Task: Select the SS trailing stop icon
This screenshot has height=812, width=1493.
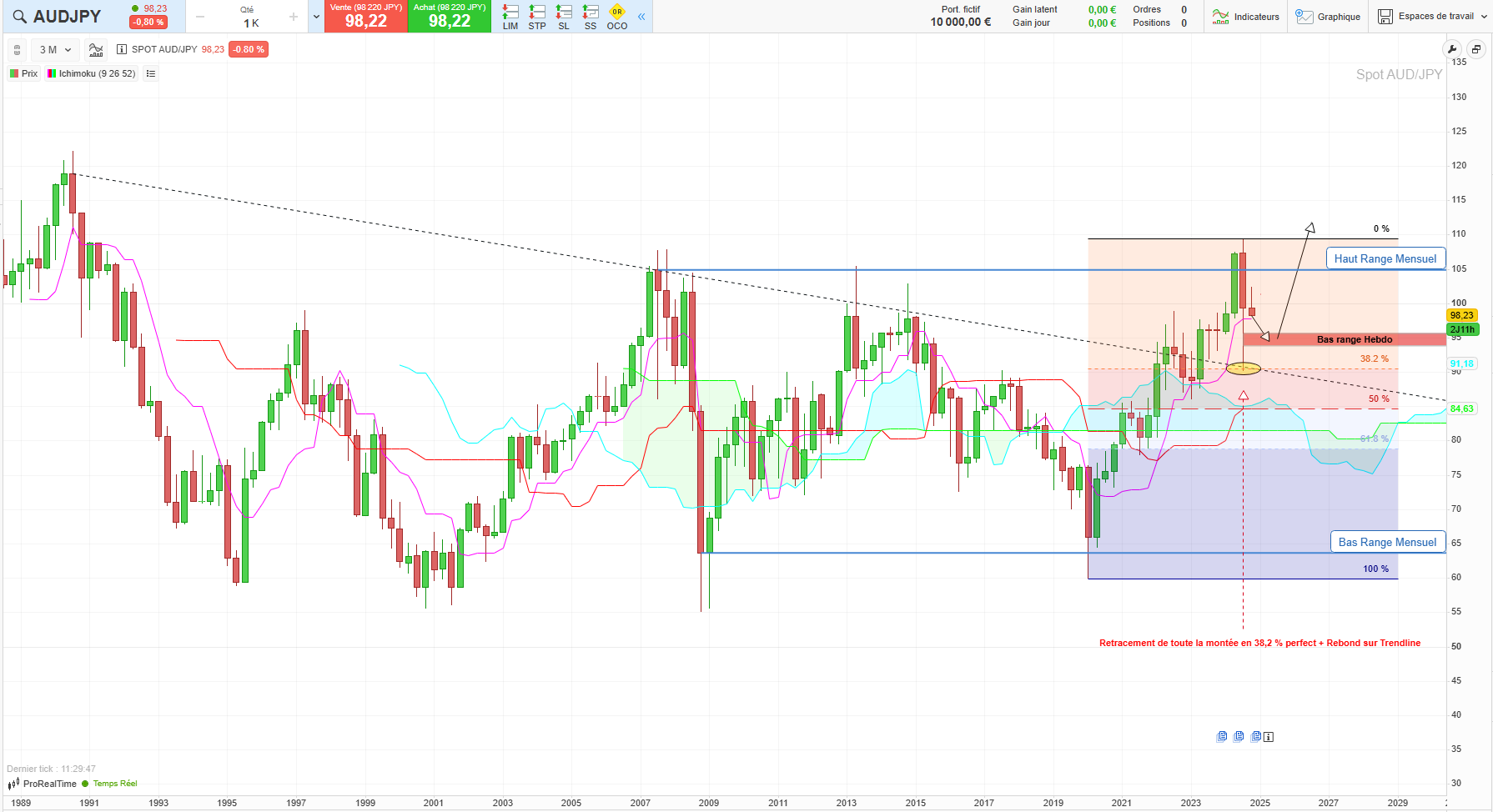Action: [x=591, y=16]
